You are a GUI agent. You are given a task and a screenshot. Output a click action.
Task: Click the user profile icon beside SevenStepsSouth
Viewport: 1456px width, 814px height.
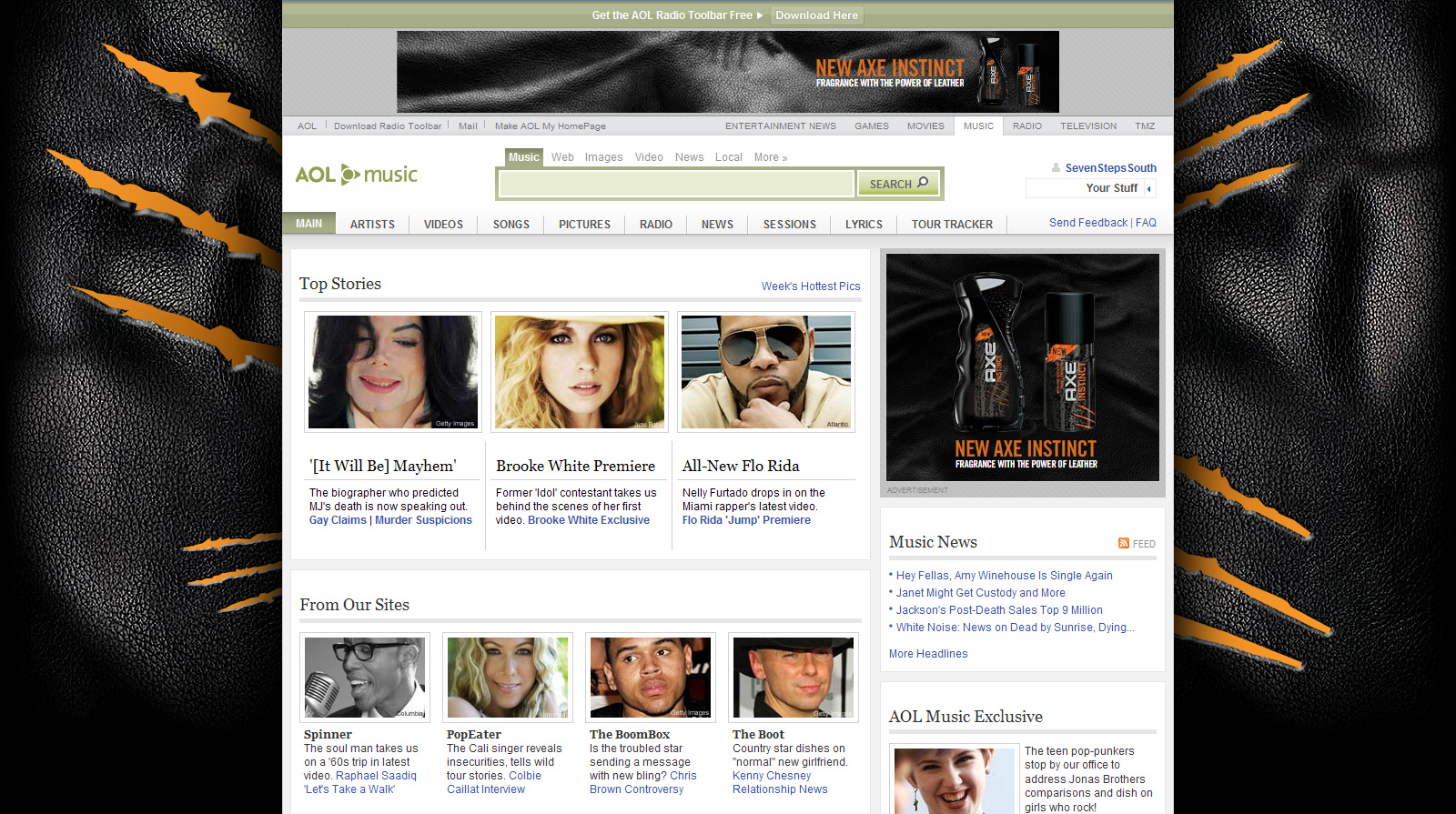click(1056, 167)
